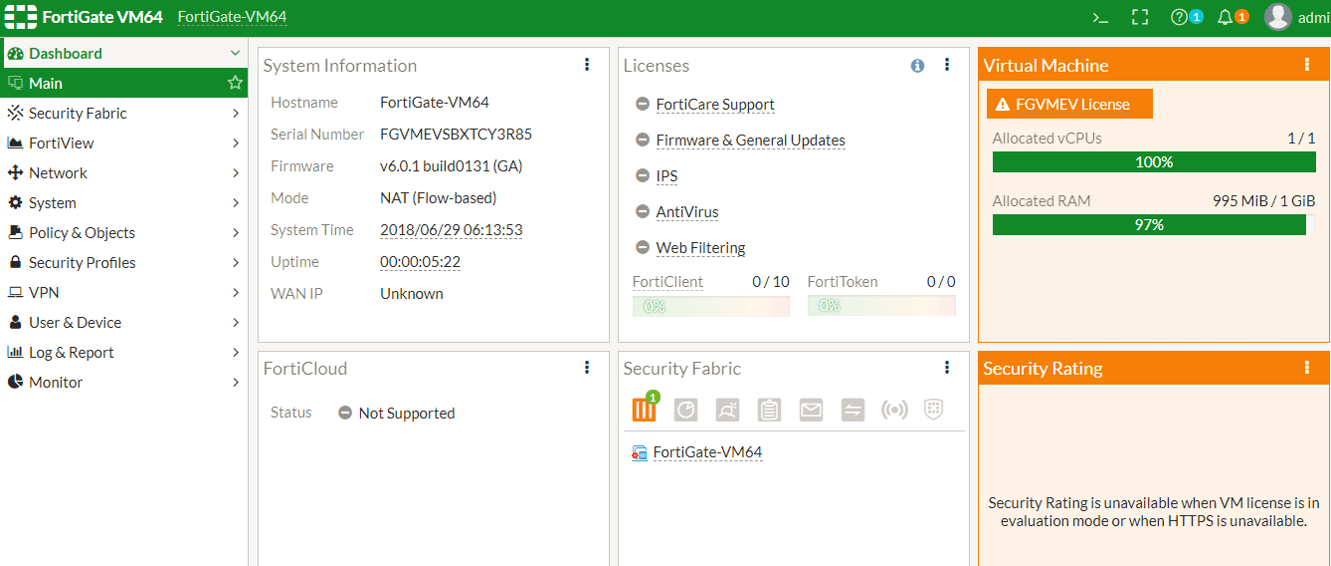
Task: Open Web Filtering license link
Action: (x=701, y=248)
